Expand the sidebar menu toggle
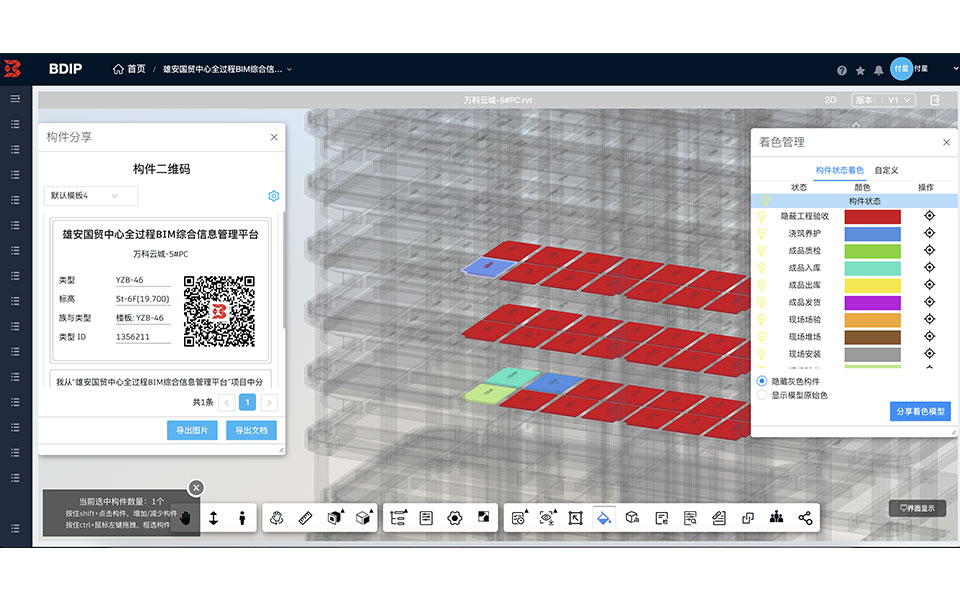 click(15, 99)
